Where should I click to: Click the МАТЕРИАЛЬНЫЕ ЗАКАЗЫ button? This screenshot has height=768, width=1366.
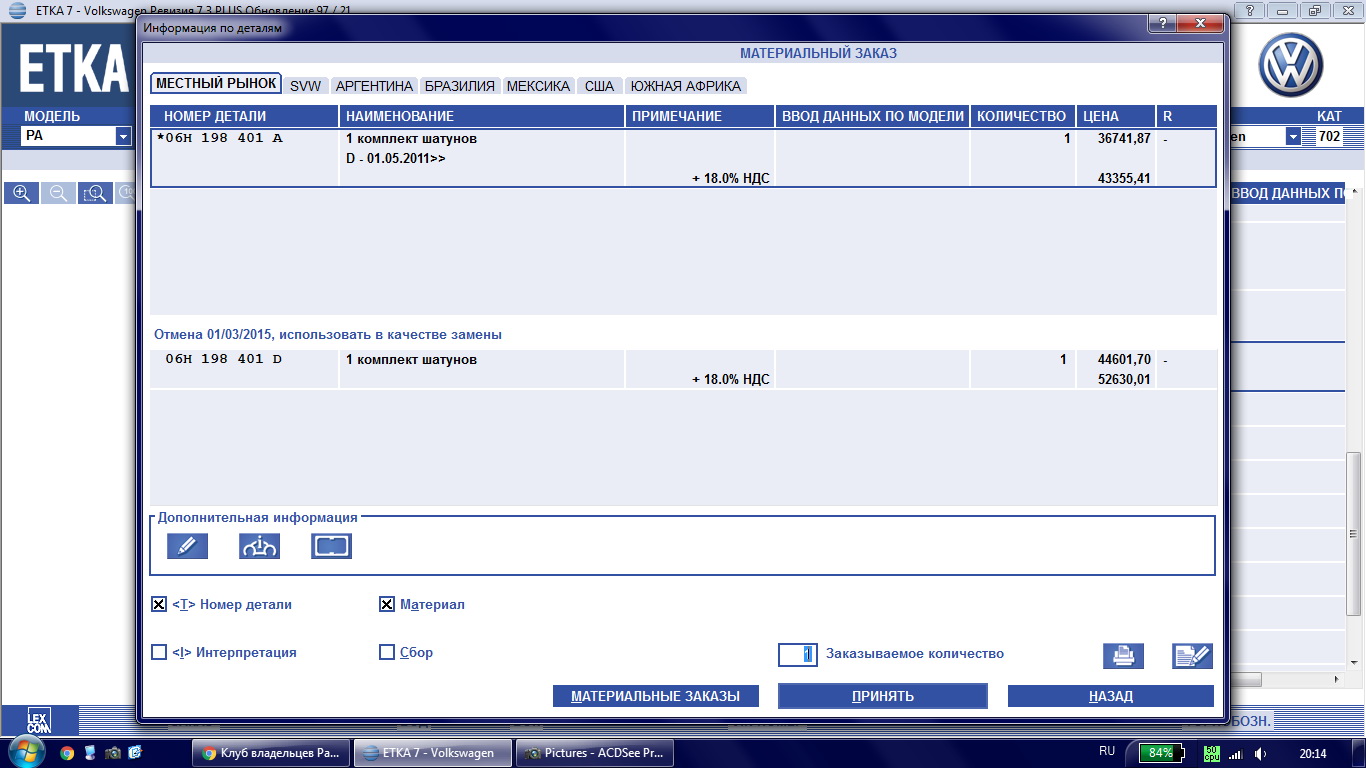pyautogui.click(x=655, y=696)
